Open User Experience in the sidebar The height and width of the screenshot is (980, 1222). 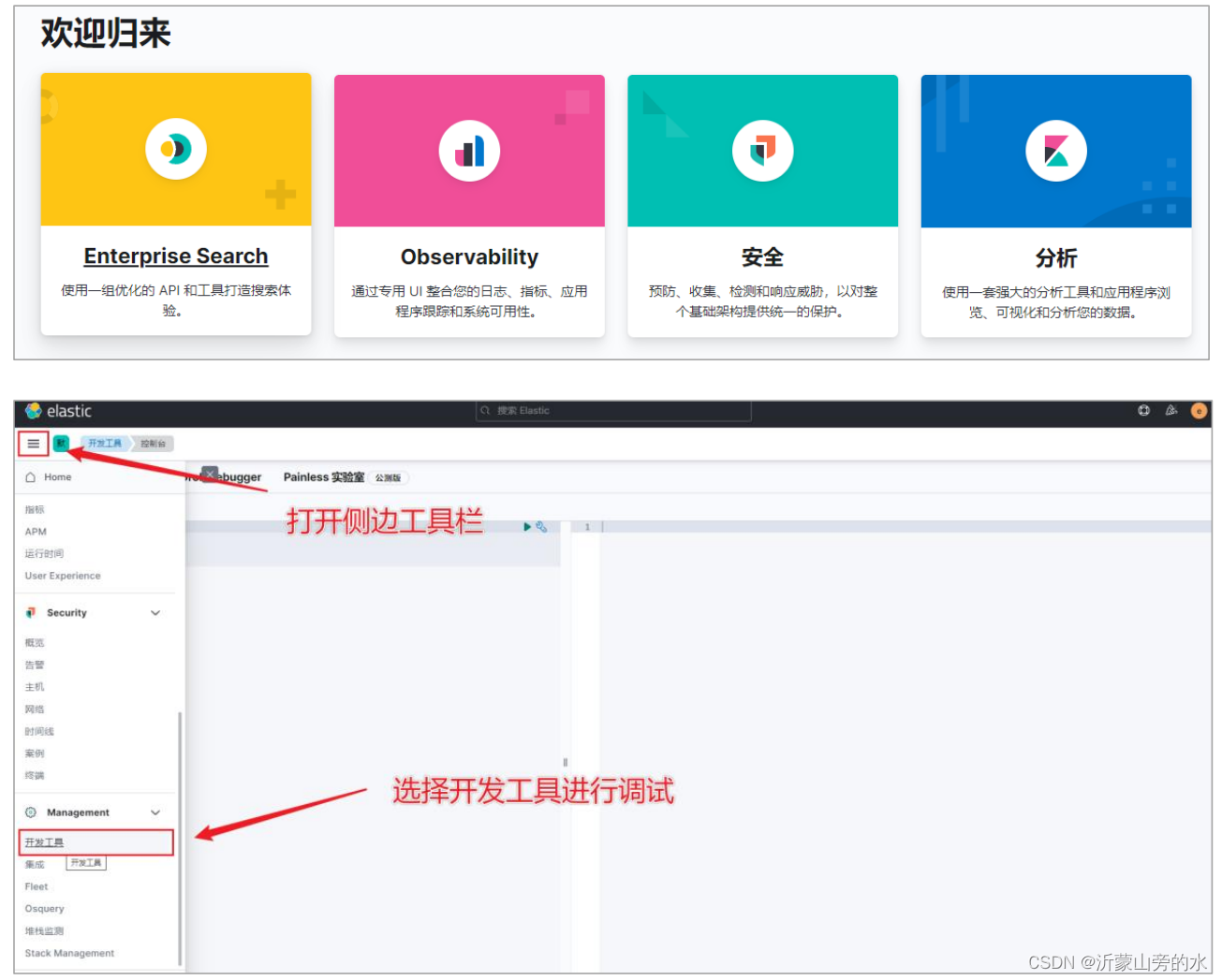click(x=63, y=576)
